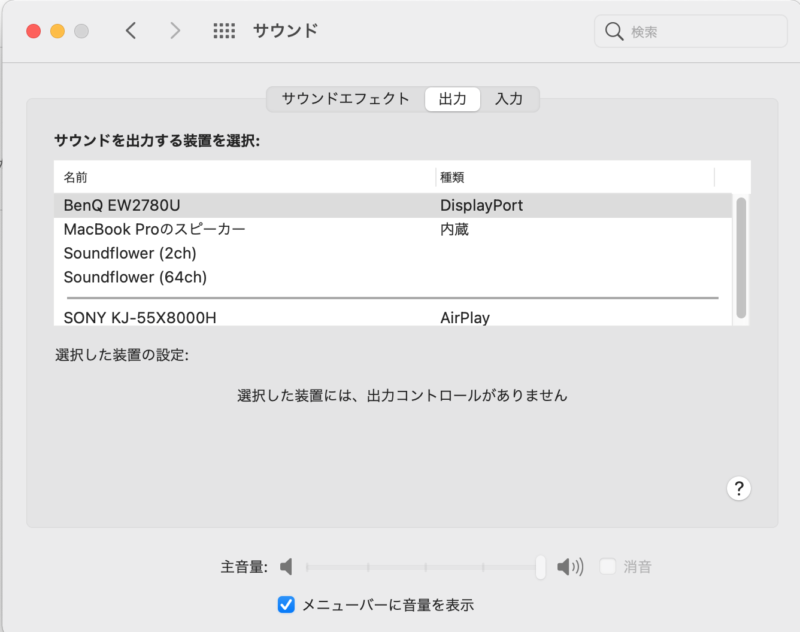Screen dimensions: 800x632
Task: Click the loud volume speaker icon
Action: (x=570, y=567)
